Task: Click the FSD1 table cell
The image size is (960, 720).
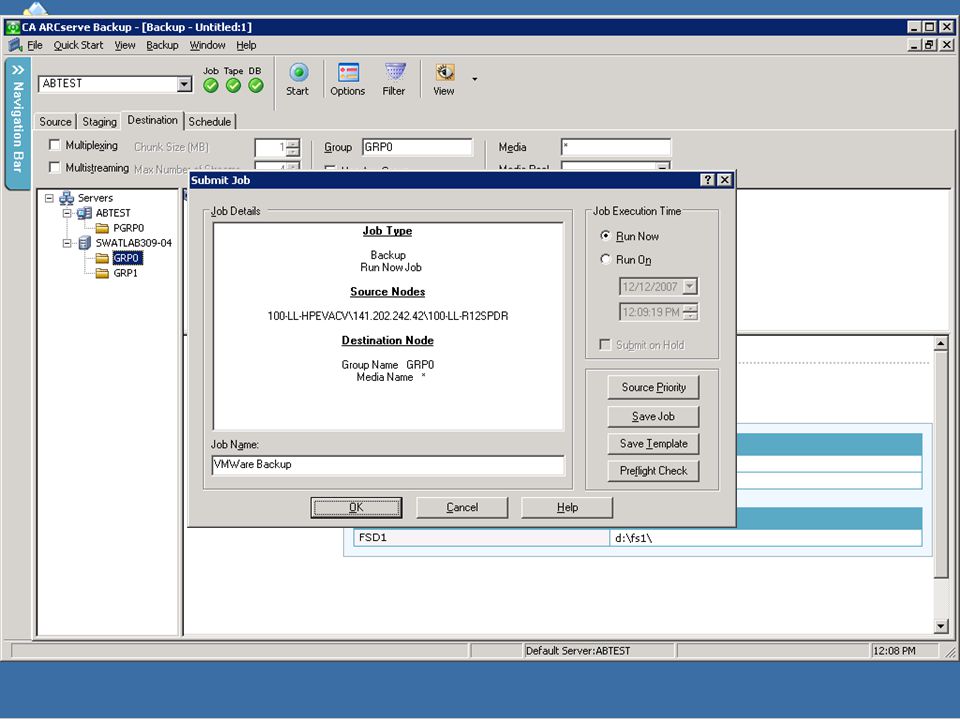Action: [481, 538]
